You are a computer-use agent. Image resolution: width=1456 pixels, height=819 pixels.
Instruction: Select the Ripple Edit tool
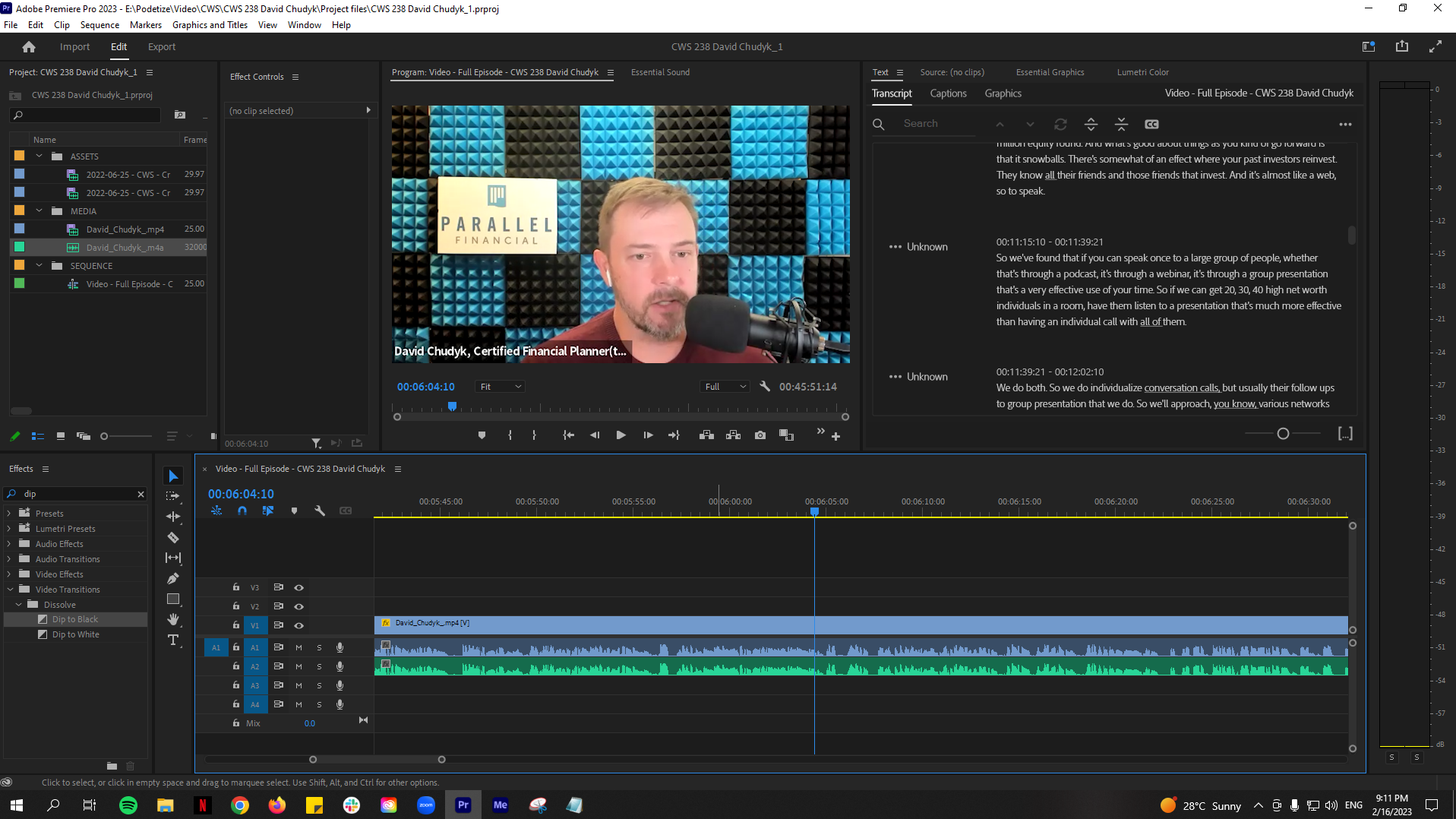coord(173,517)
